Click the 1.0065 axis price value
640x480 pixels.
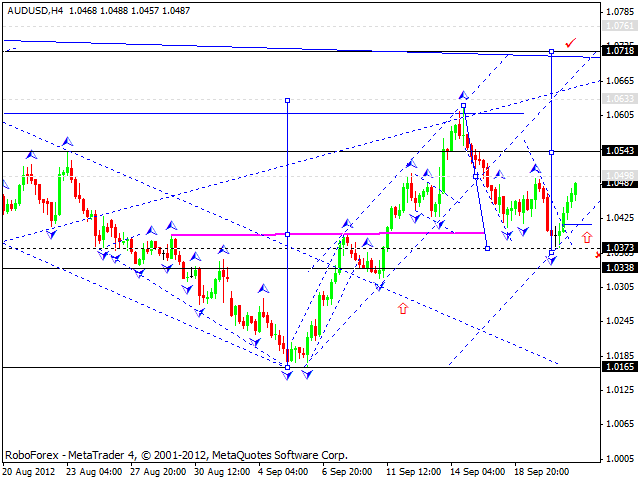pyautogui.click(x=620, y=424)
